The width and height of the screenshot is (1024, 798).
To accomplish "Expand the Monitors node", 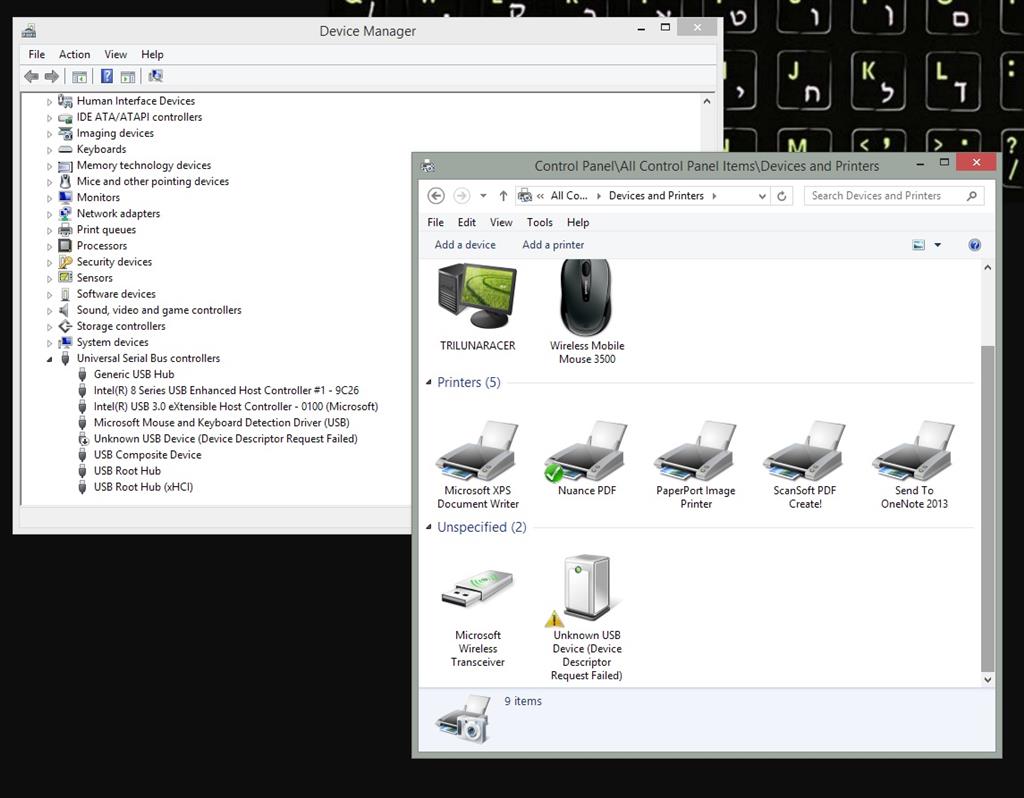I will [x=49, y=199].
